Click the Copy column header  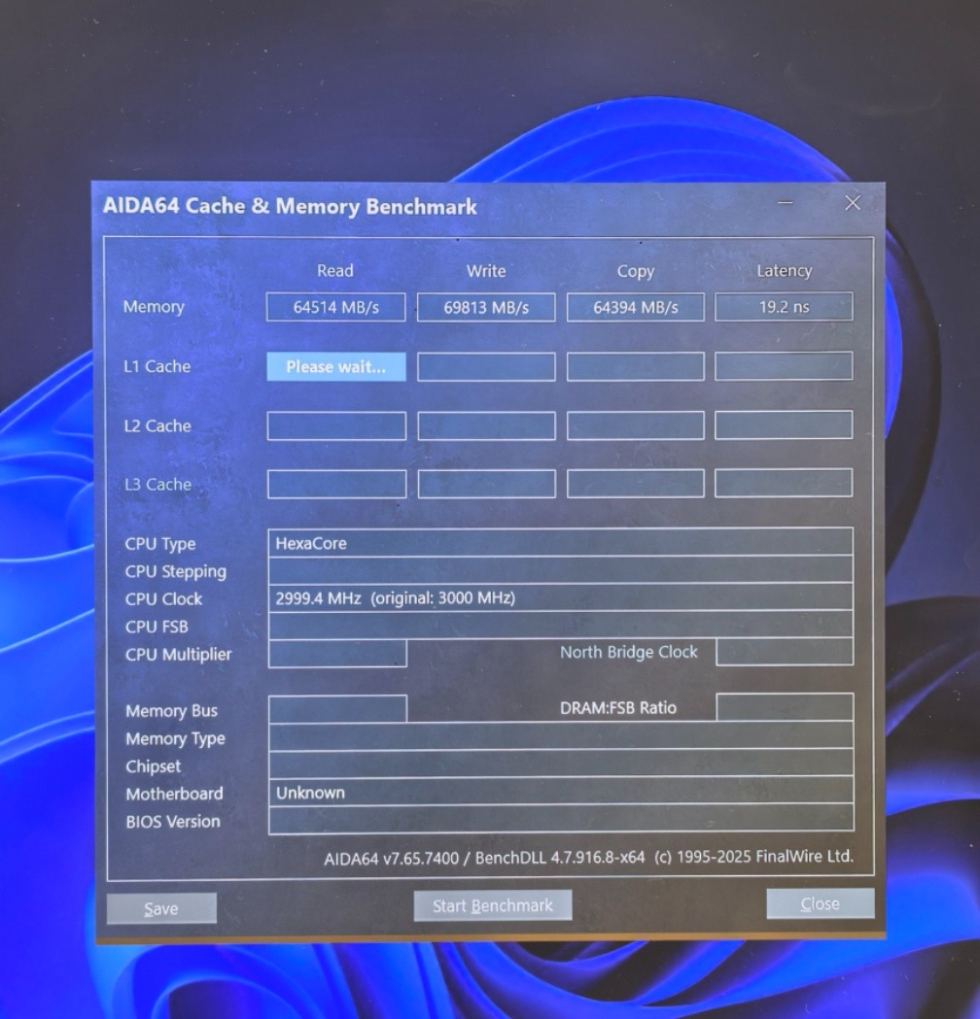click(x=636, y=272)
